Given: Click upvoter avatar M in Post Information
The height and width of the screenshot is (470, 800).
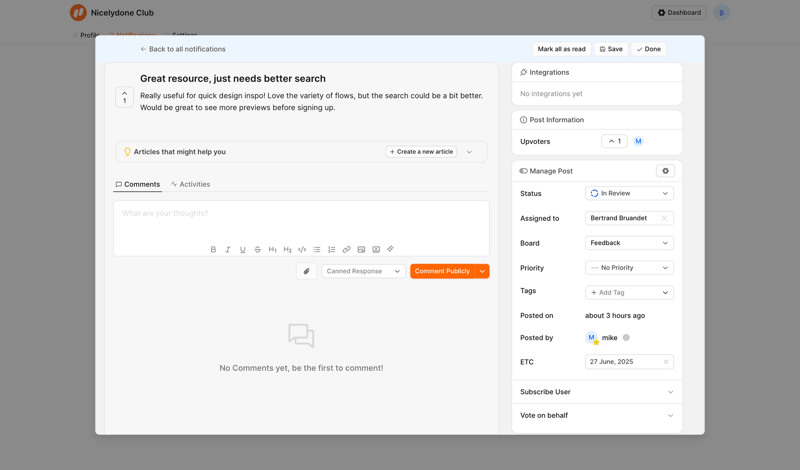Looking at the screenshot, I should [638, 141].
